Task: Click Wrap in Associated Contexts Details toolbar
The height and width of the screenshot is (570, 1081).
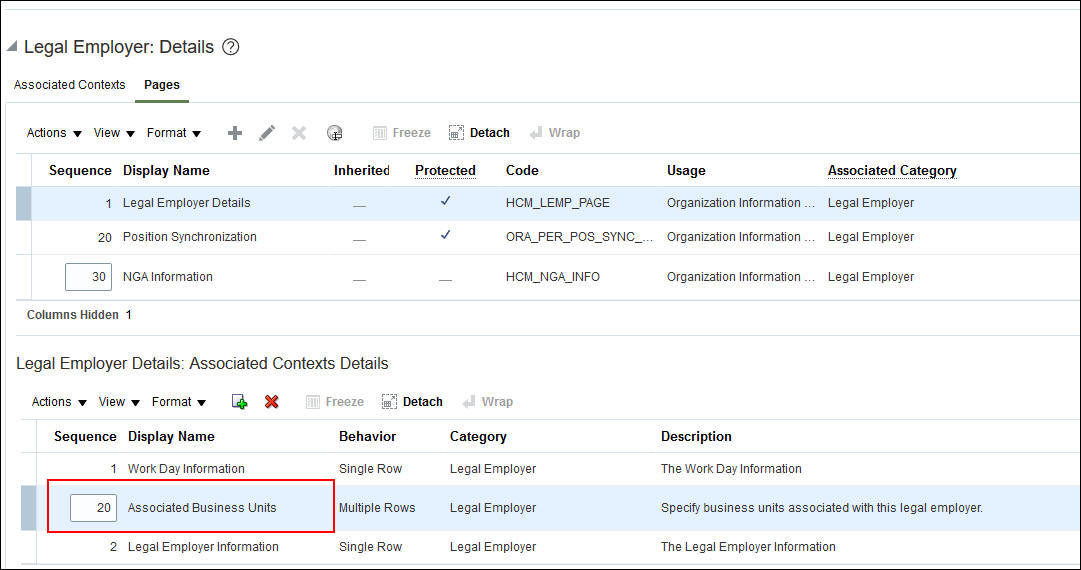Action: point(488,401)
